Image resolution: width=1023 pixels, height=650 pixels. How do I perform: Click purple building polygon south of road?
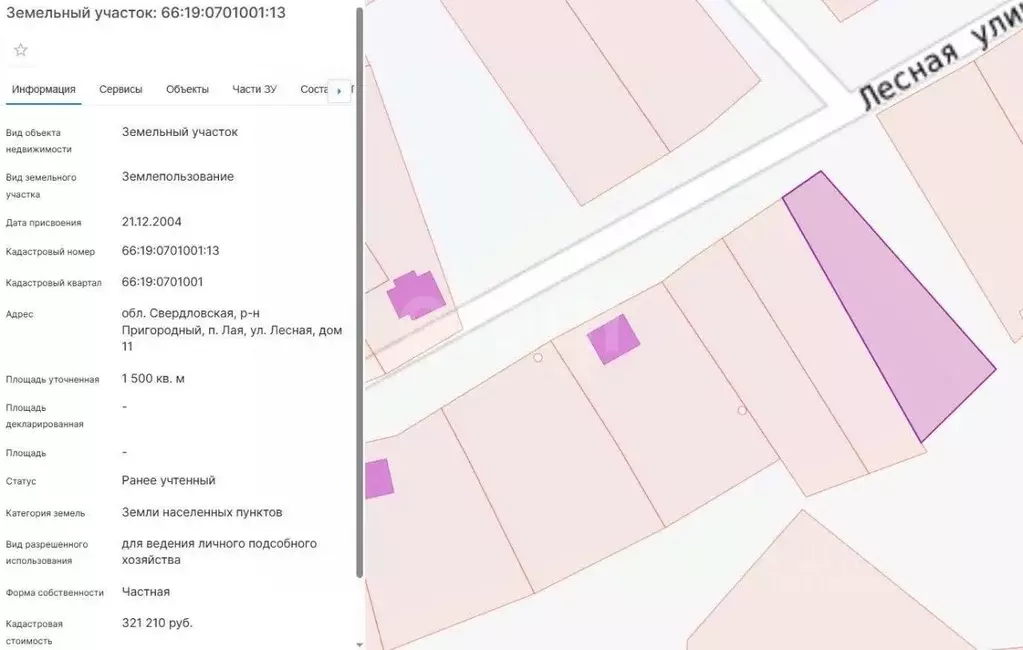click(613, 339)
